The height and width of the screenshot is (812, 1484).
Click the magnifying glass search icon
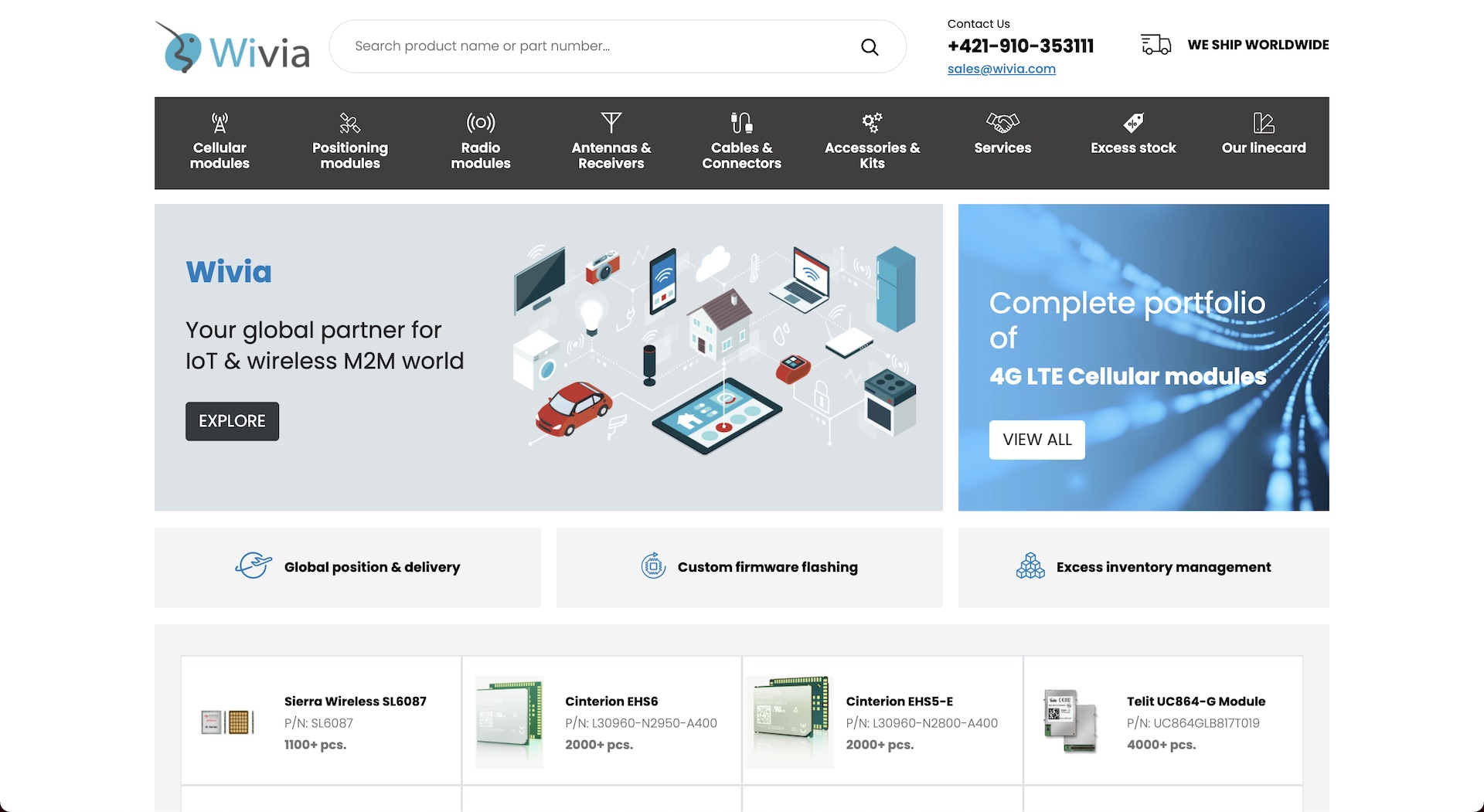coord(870,47)
